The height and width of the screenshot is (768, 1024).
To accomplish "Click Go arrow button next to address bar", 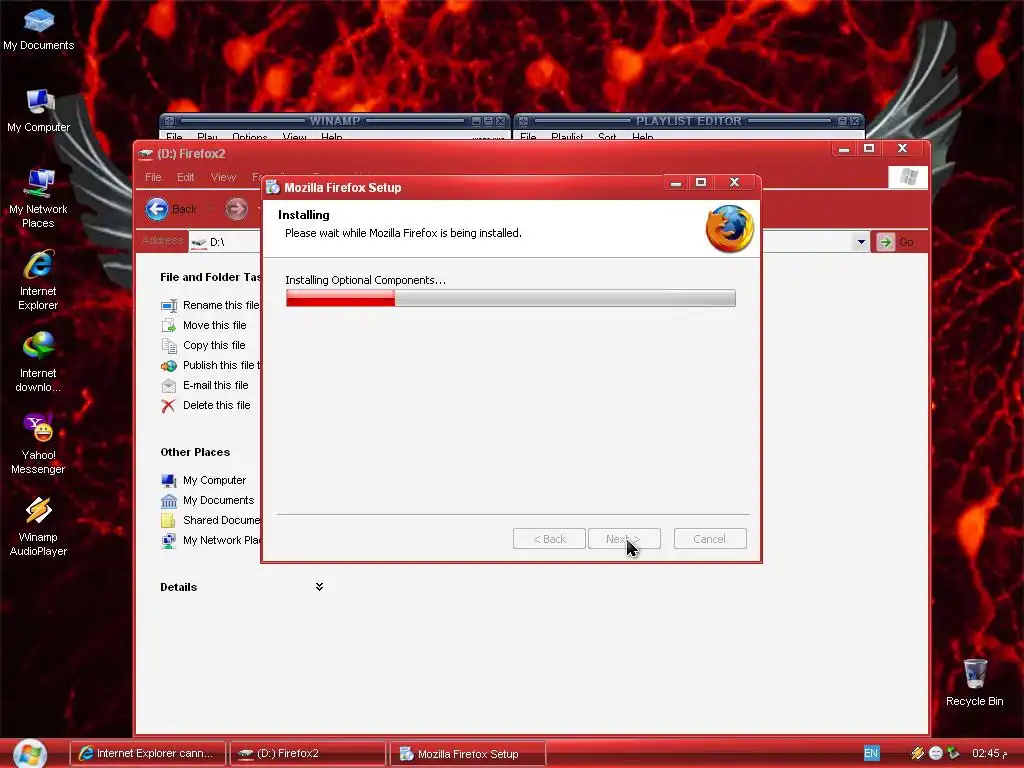I will [x=886, y=242].
